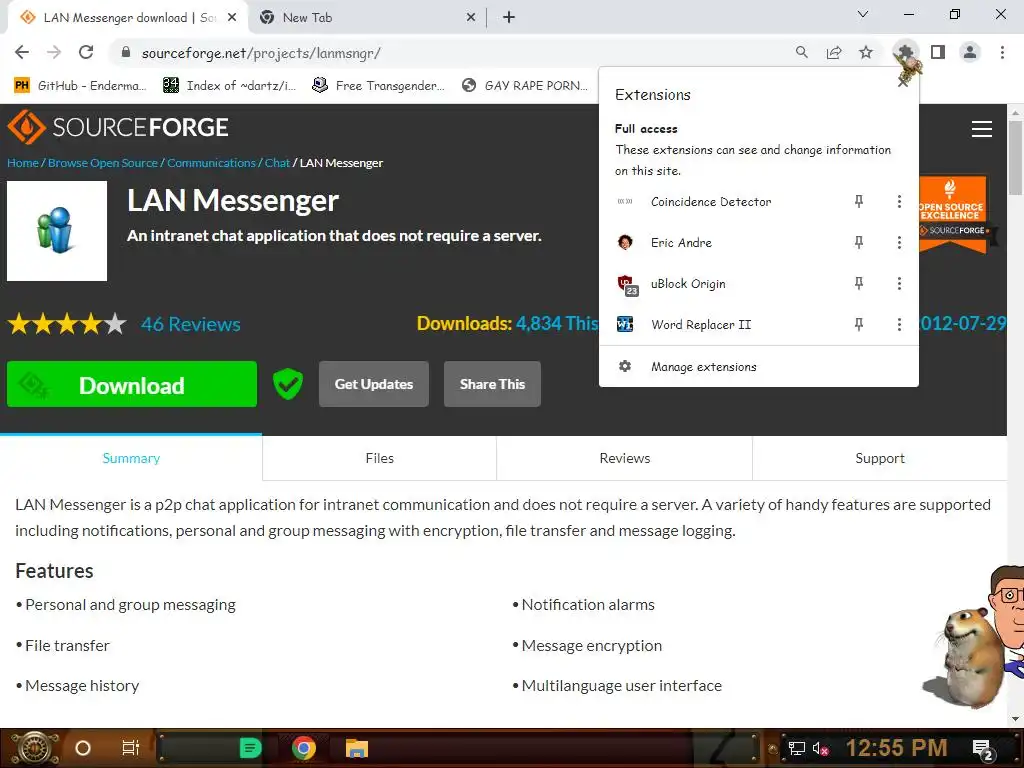Bookmark this page with the star icon
Viewport: 1024px width, 768px height.
[866, 52]
